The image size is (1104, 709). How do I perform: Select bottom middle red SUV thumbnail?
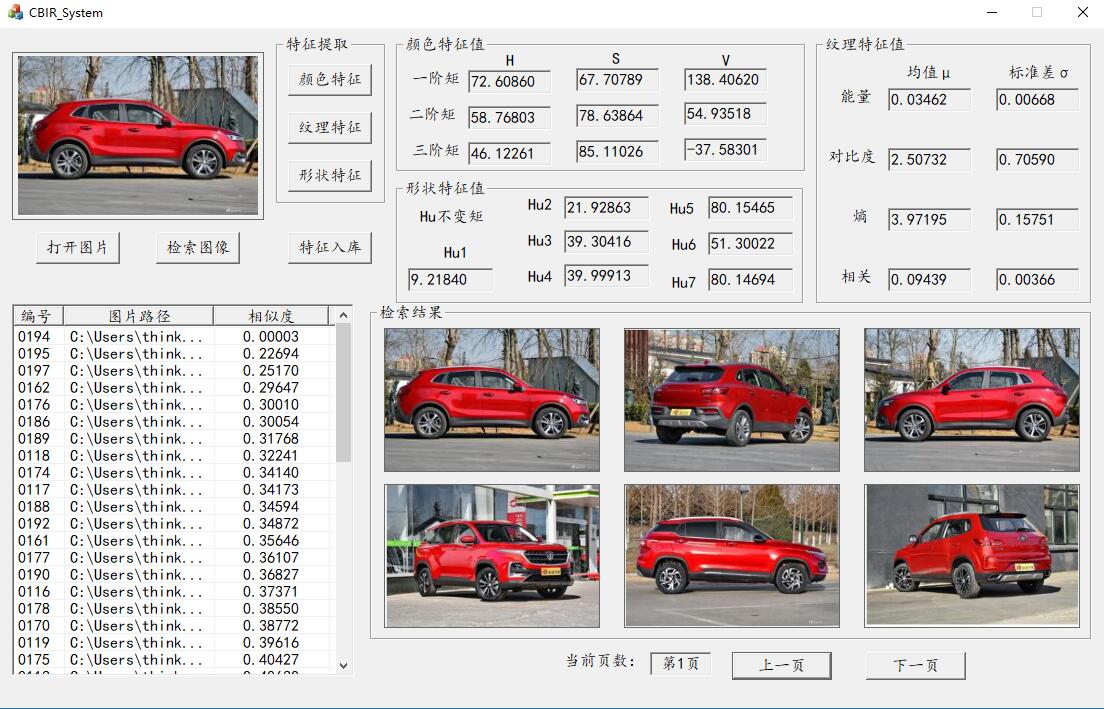[x=732, y=556]
